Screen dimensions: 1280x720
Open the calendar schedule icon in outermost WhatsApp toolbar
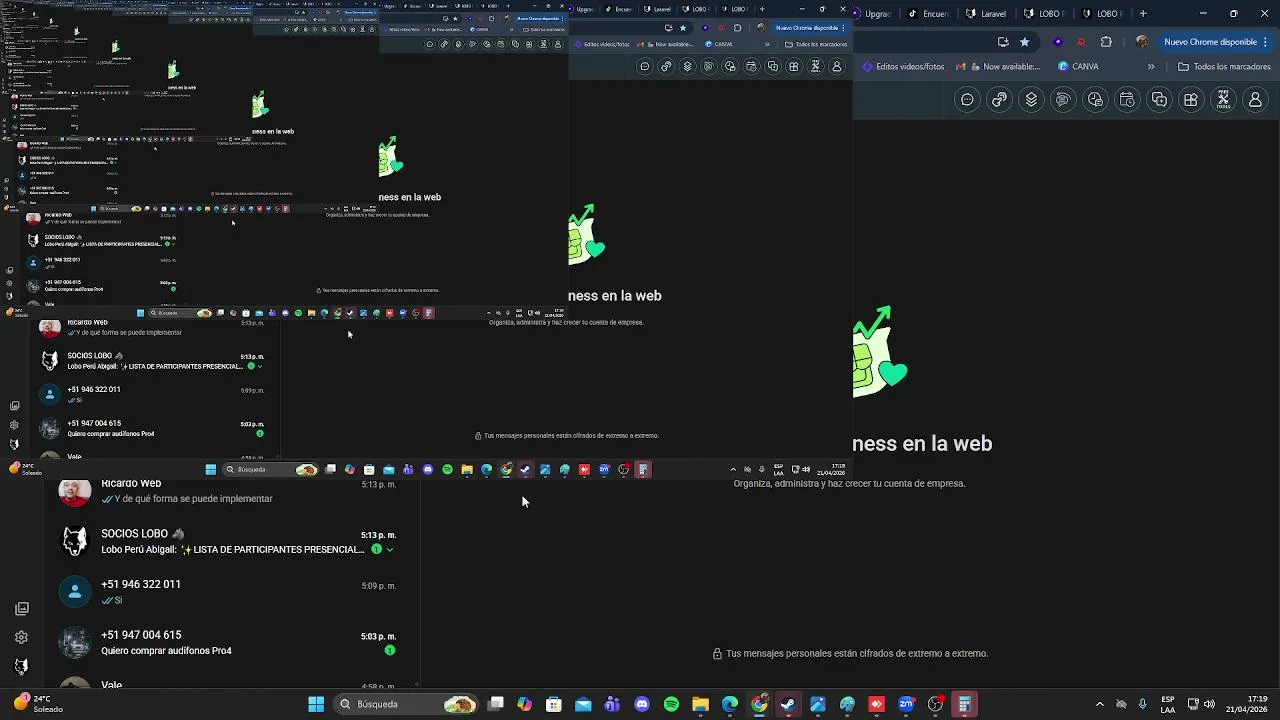pyautogui.click(x=1127, y=100)
